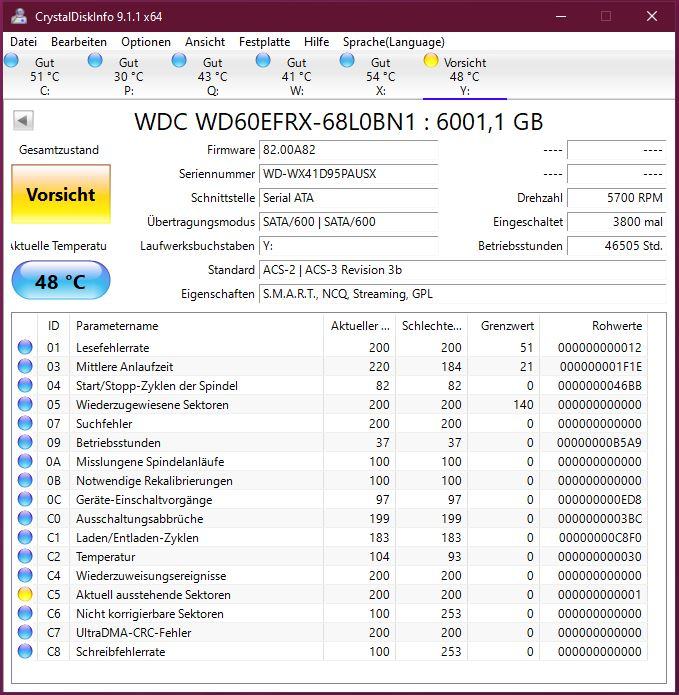Select 'Temperatur' attribute name in table
679x695 pixels.
coord(105,557)
